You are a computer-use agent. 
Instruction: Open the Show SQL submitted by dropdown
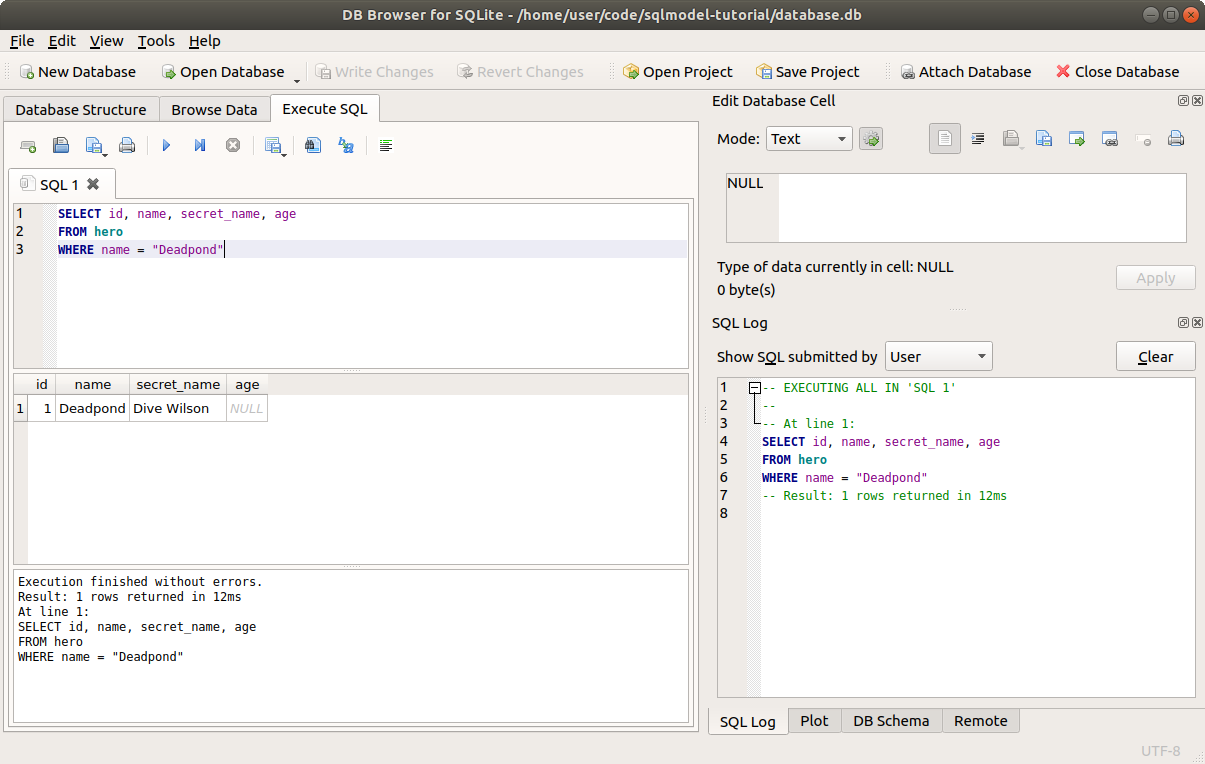tap(937, 355)
